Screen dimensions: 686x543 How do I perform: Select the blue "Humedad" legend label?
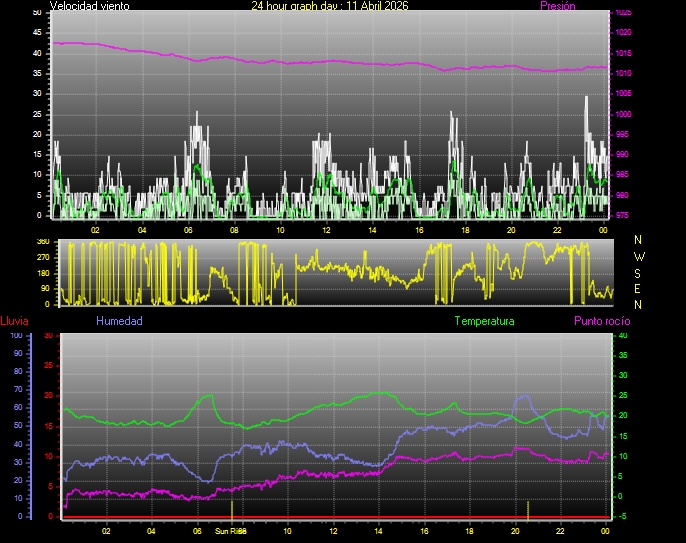pos(119,321)
